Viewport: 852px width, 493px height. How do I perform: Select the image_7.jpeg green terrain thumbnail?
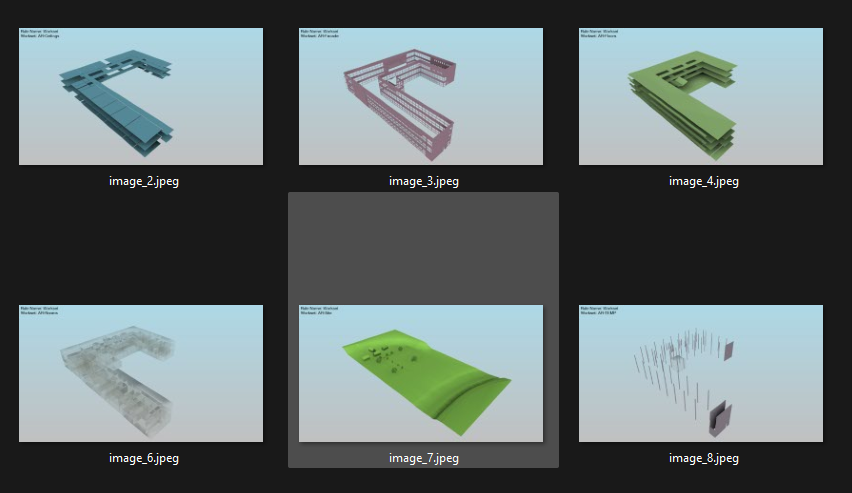point(421,373)
